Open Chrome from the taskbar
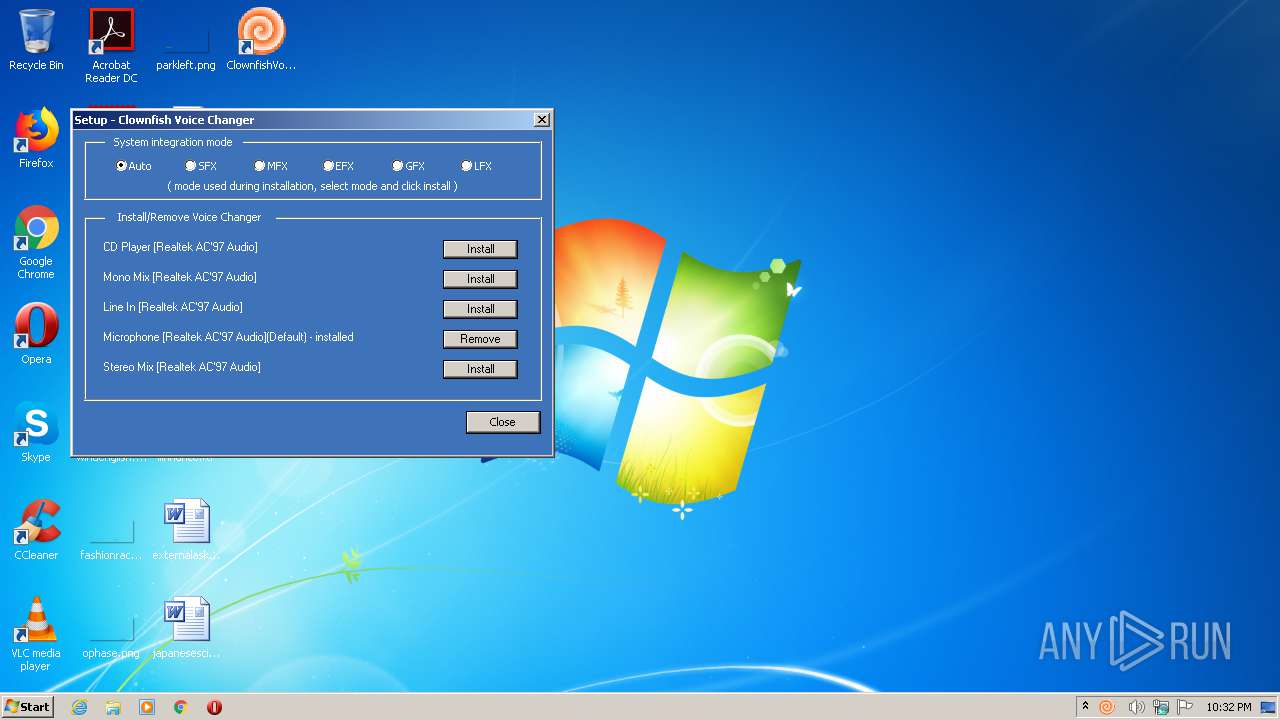Screen dimensions: 1280x720 pos(180,707)
